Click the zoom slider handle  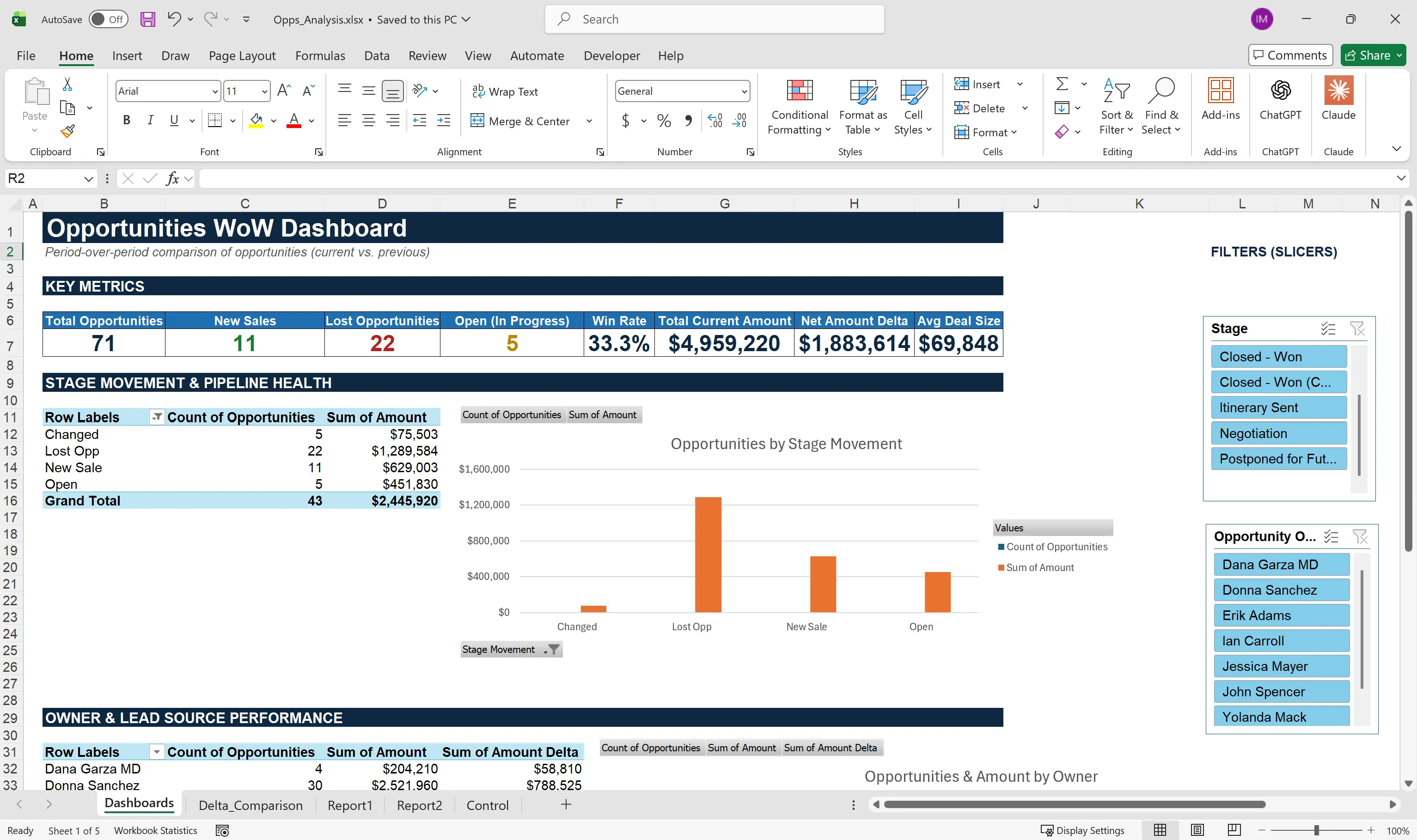coord(1317,830)
